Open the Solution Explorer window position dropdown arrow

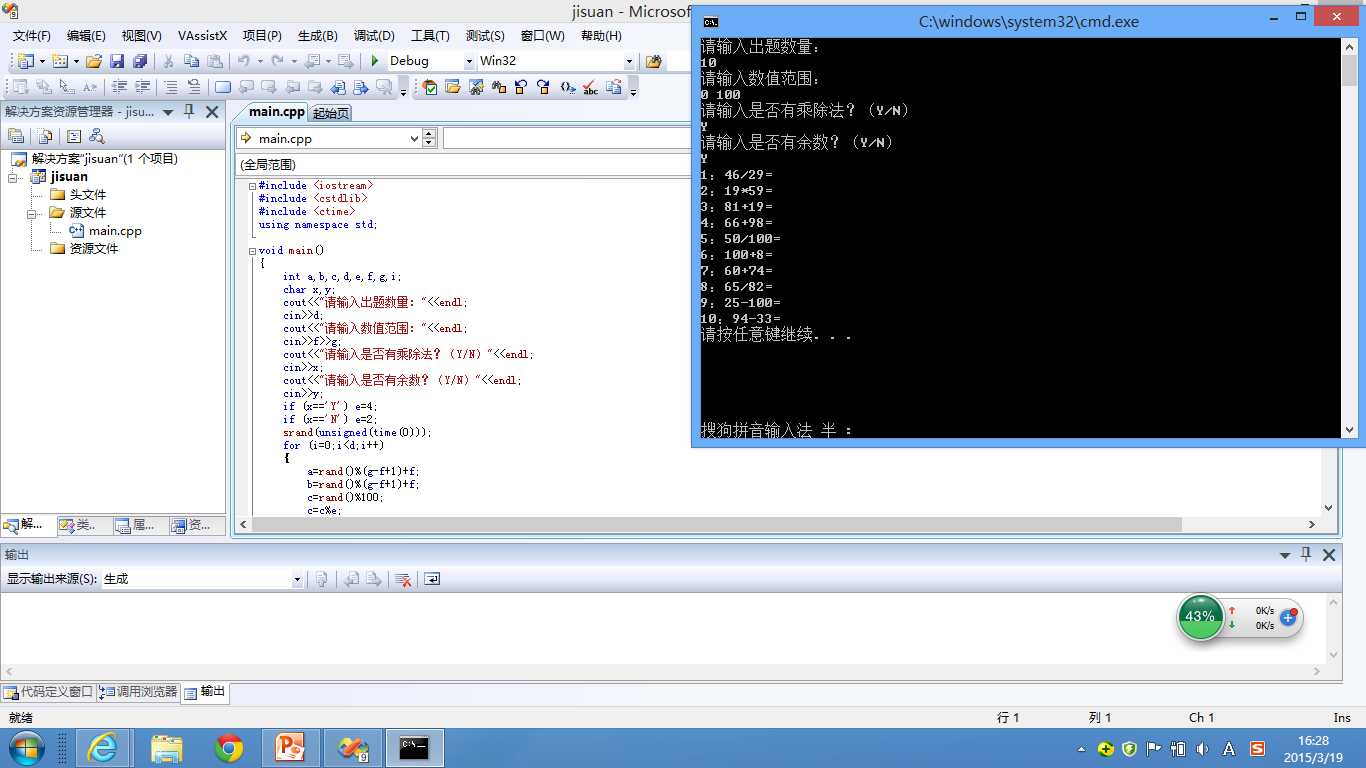(167, 112)
